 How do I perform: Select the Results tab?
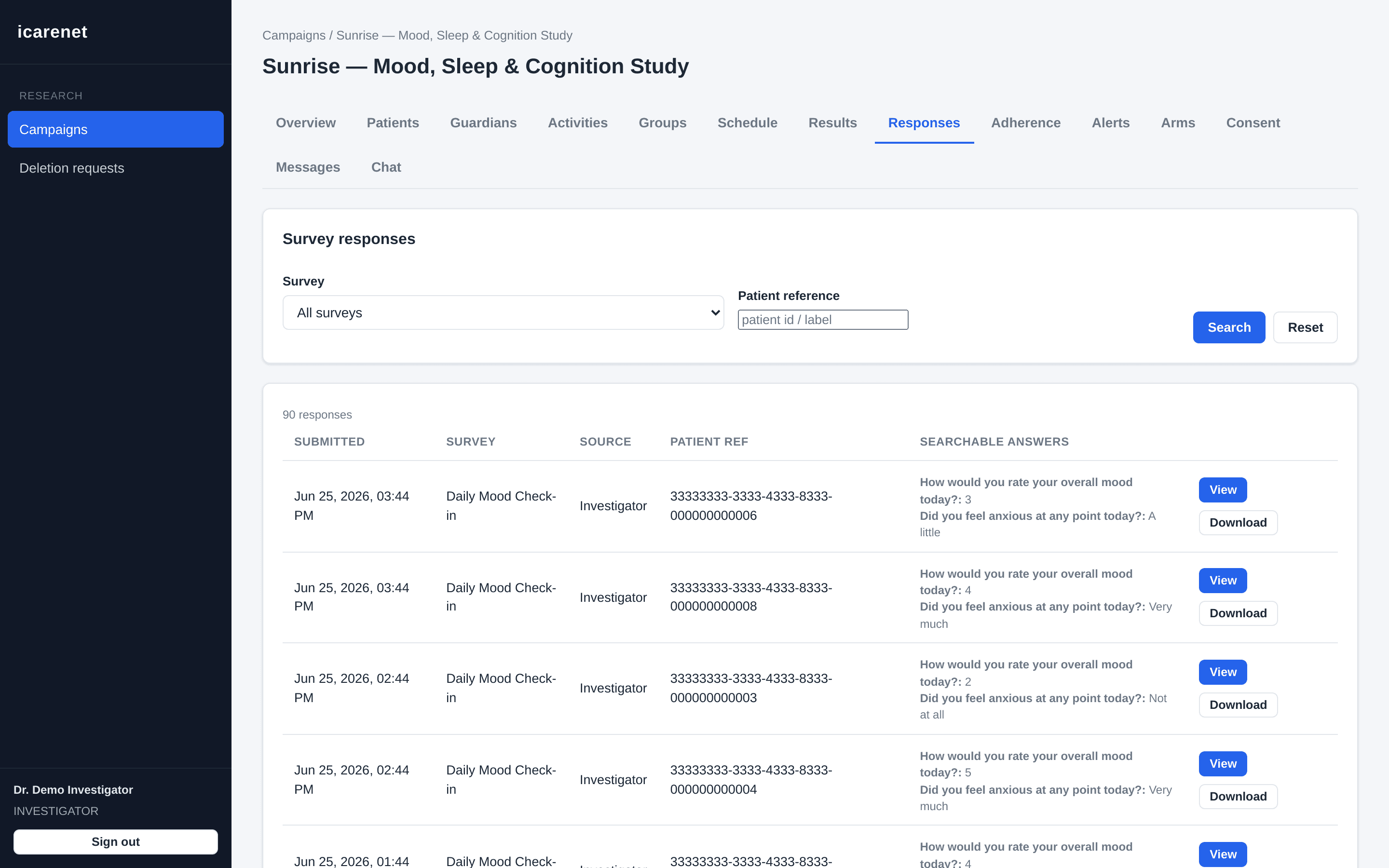pos(832,123)
